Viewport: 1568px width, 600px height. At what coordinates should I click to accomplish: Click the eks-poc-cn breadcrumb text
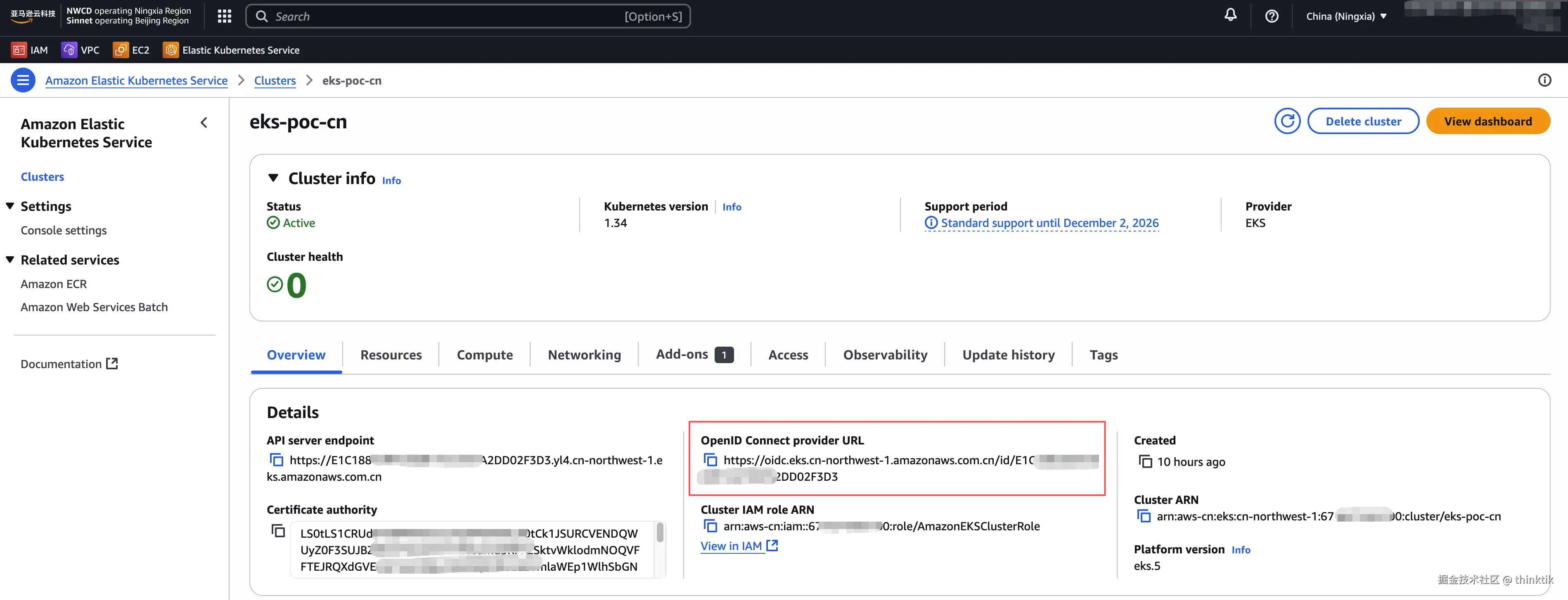pyautogui.click(x=352, y=80)
